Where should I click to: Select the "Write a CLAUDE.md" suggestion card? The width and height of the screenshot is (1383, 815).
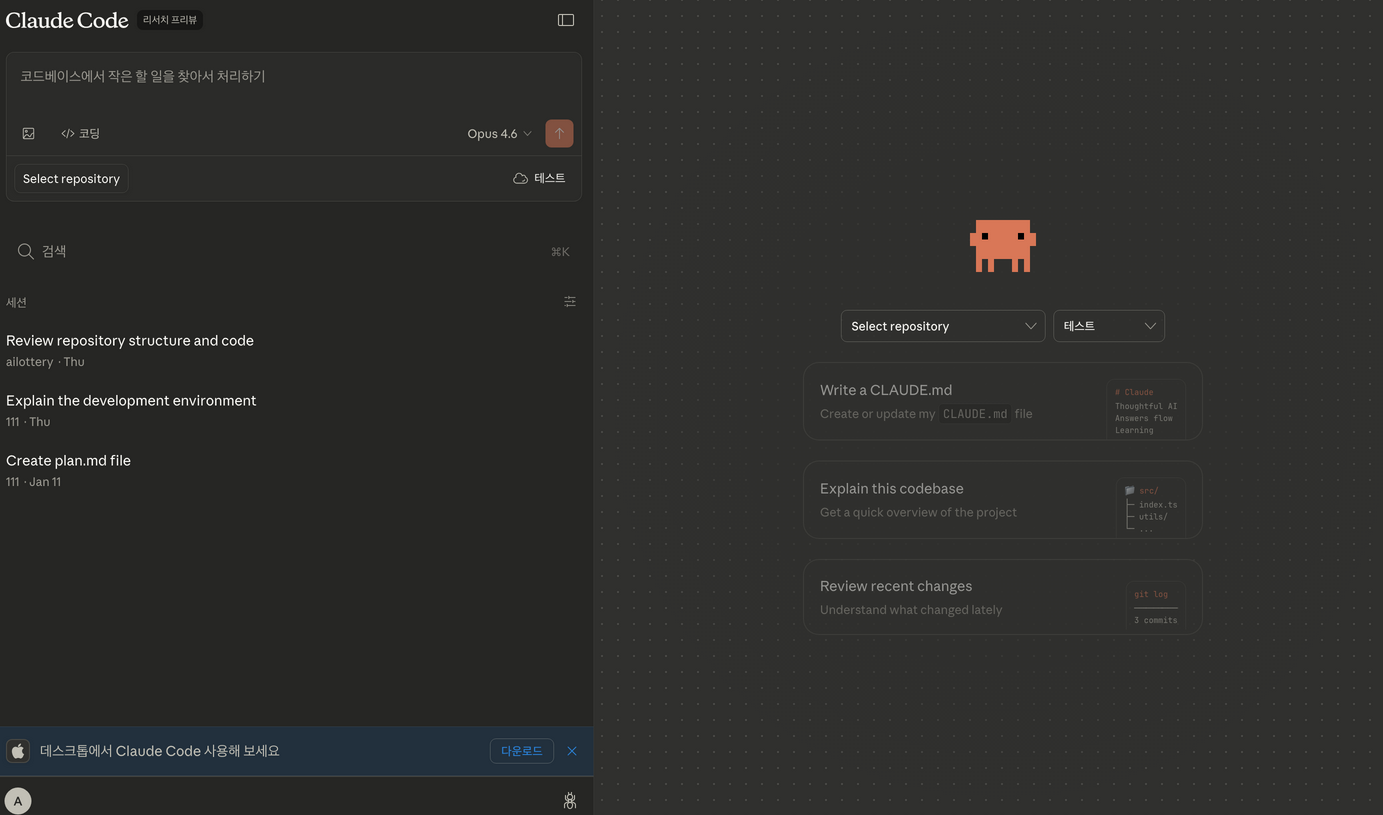coord(1002,401)
